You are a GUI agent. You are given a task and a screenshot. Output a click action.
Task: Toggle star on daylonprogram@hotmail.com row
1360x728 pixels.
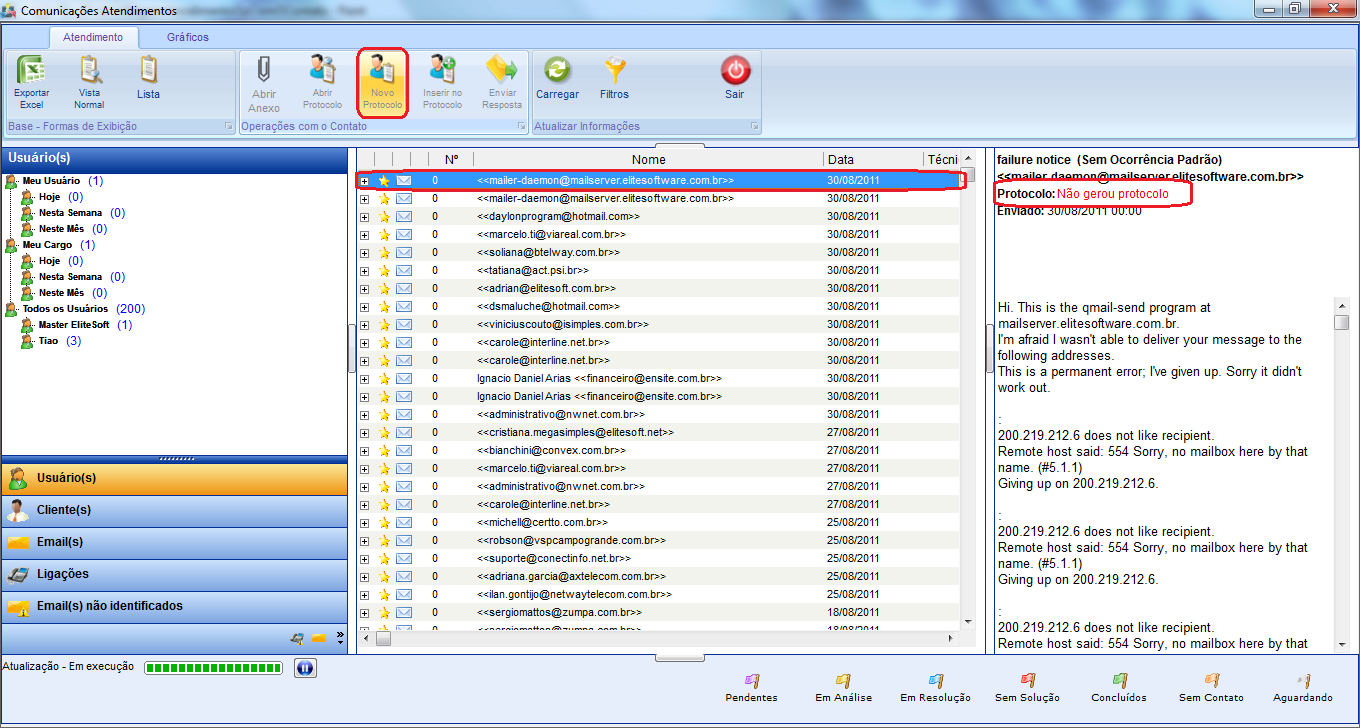(x=384, y=217)
